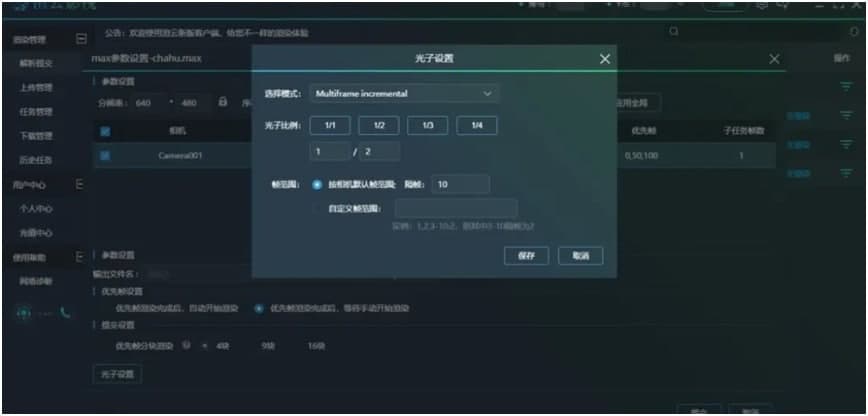Select the 16块 tile render option
The height and width of the screenshot is (416, 868).
coord(317,346)
